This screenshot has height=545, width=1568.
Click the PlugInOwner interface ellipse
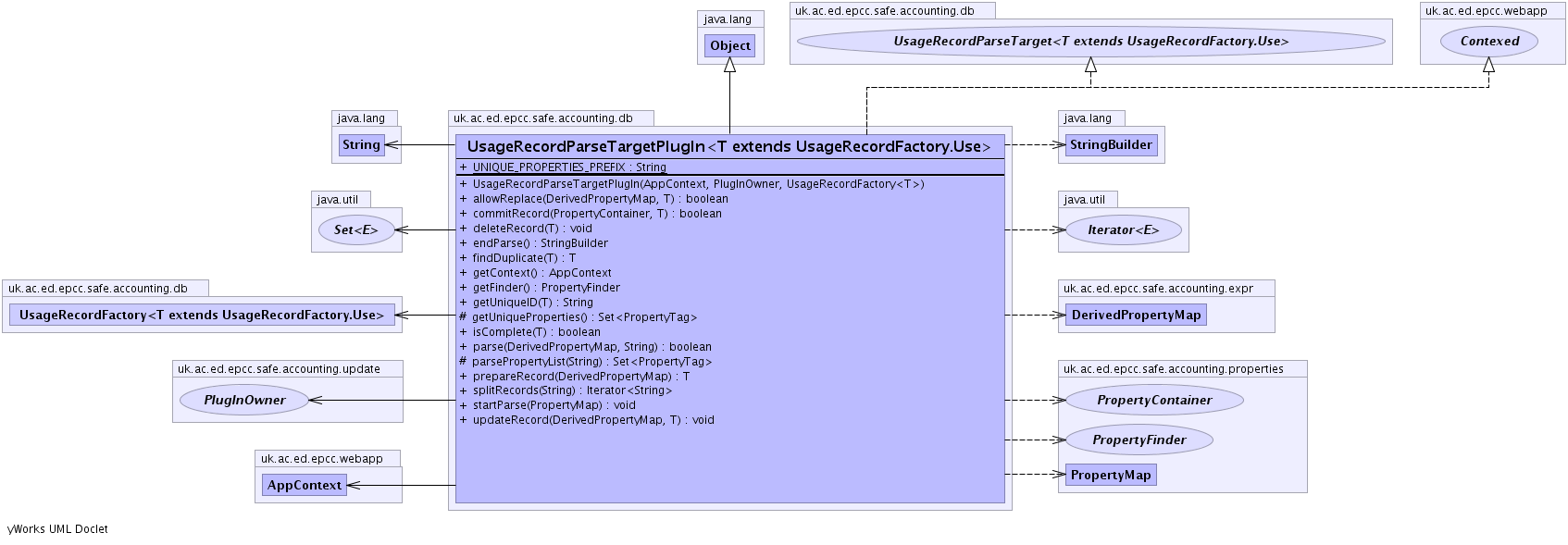pos(244,401)
